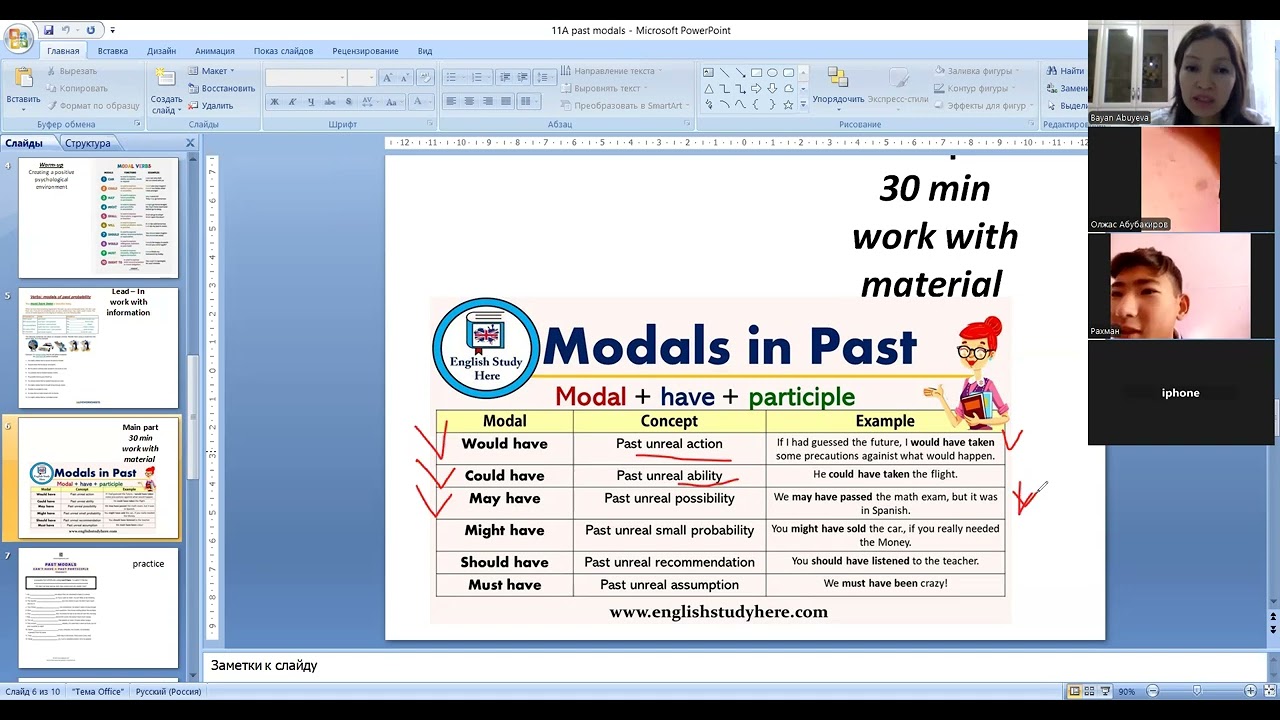Save the presentation via quick access toolbar
Image resolution: width=1280 pixels, height=720 pixels.
click(x=48, y=30)
